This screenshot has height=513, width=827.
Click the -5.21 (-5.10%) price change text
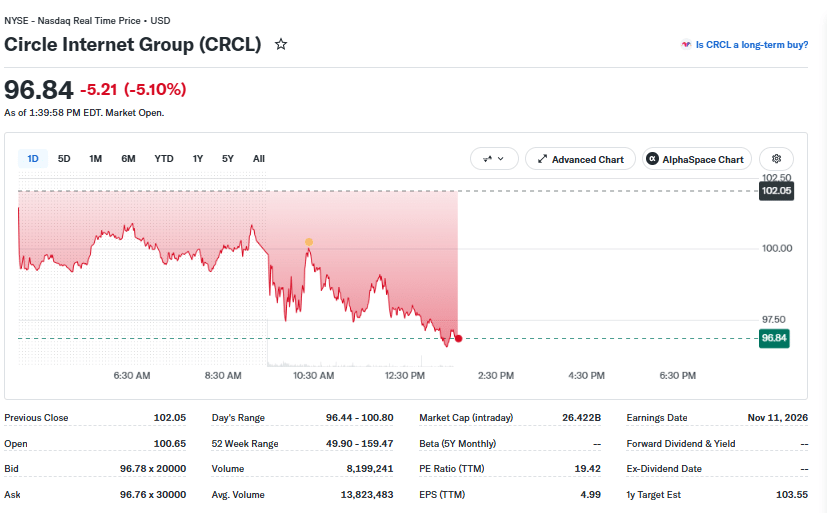[133, 89]
